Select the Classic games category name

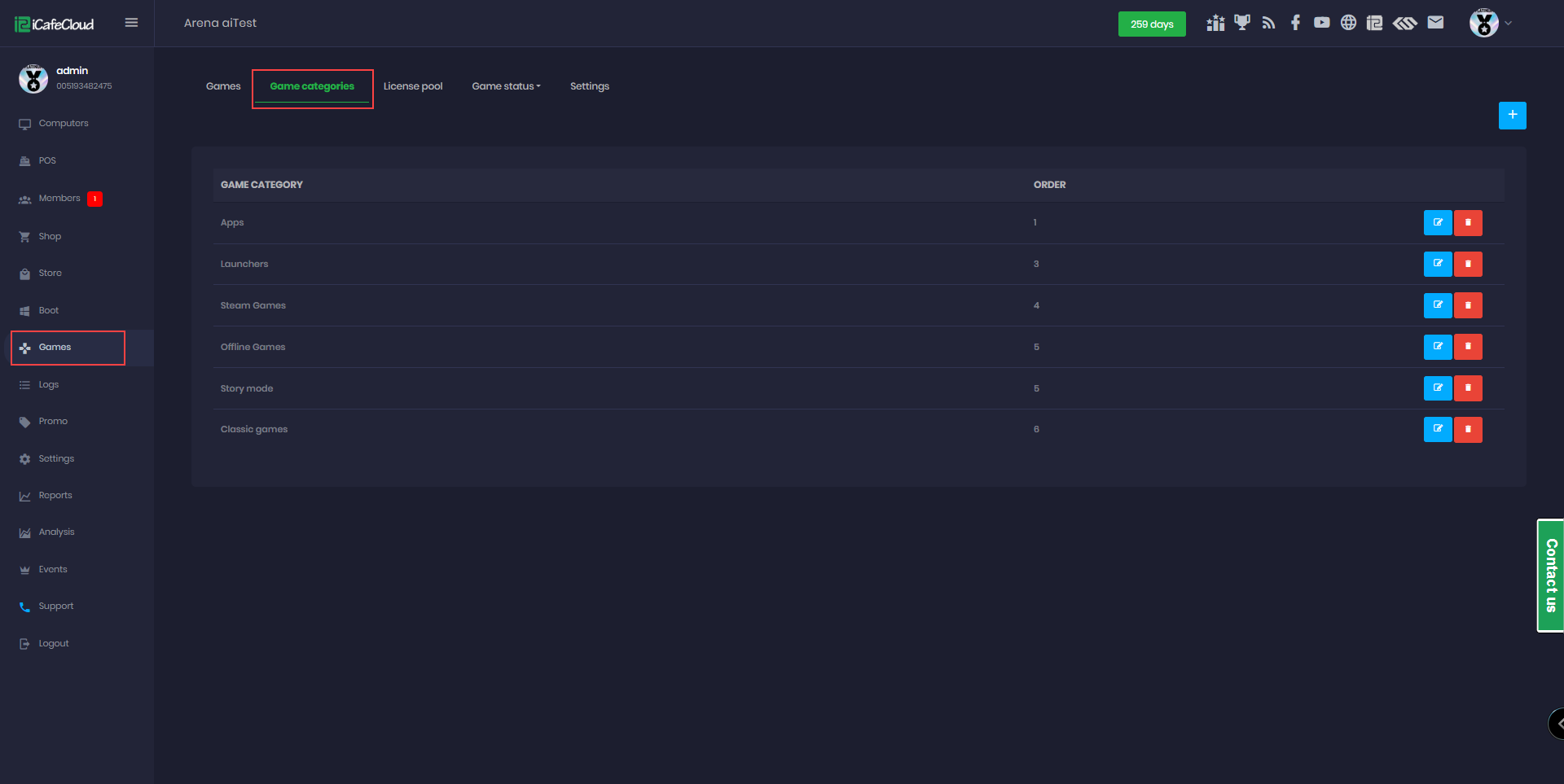pos(254,430)
